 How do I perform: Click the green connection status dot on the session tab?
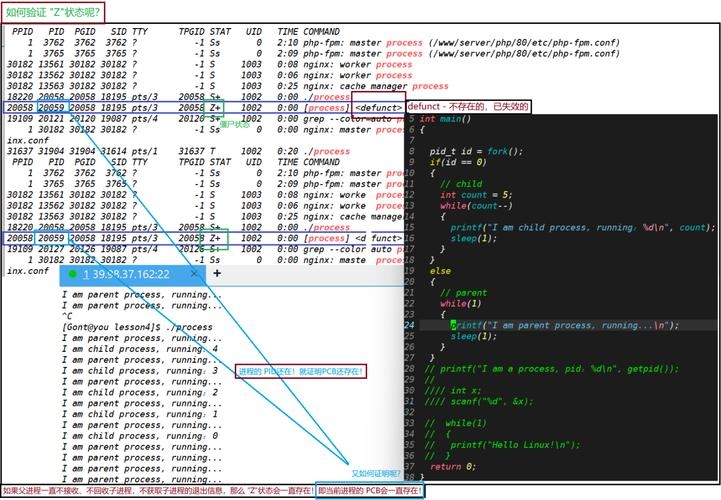click(73, 274)
